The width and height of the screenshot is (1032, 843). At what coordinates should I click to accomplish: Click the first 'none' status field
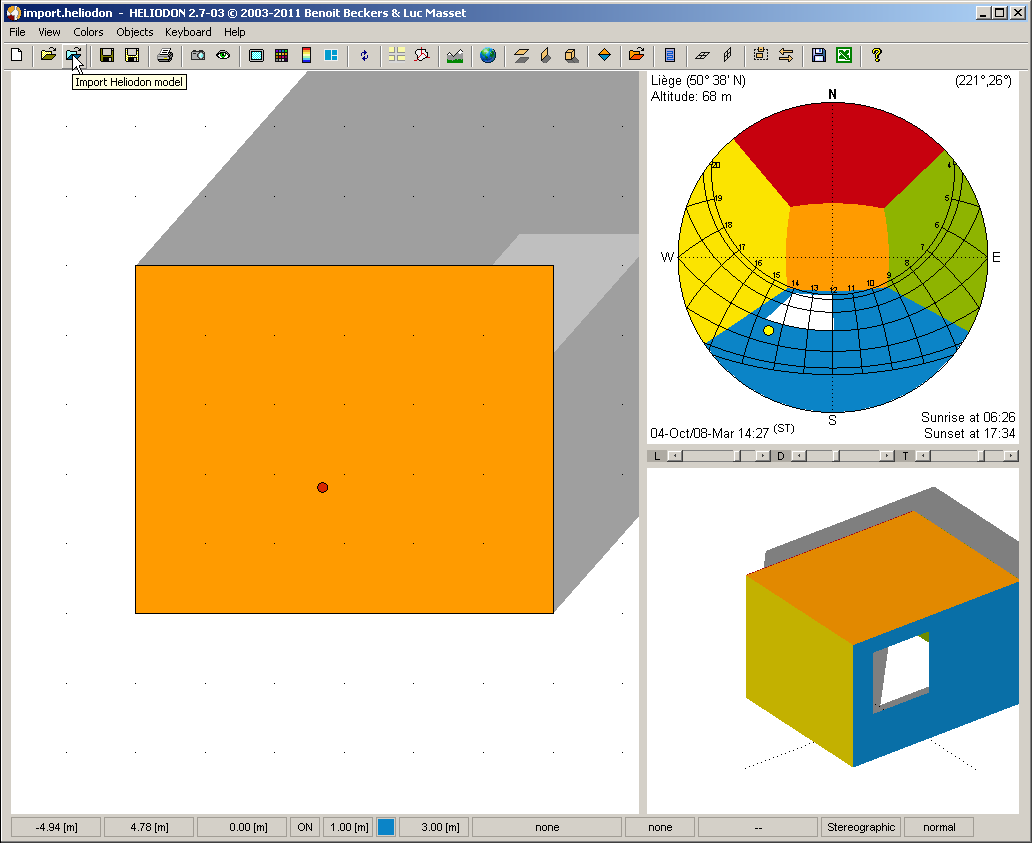coord(547,827)
